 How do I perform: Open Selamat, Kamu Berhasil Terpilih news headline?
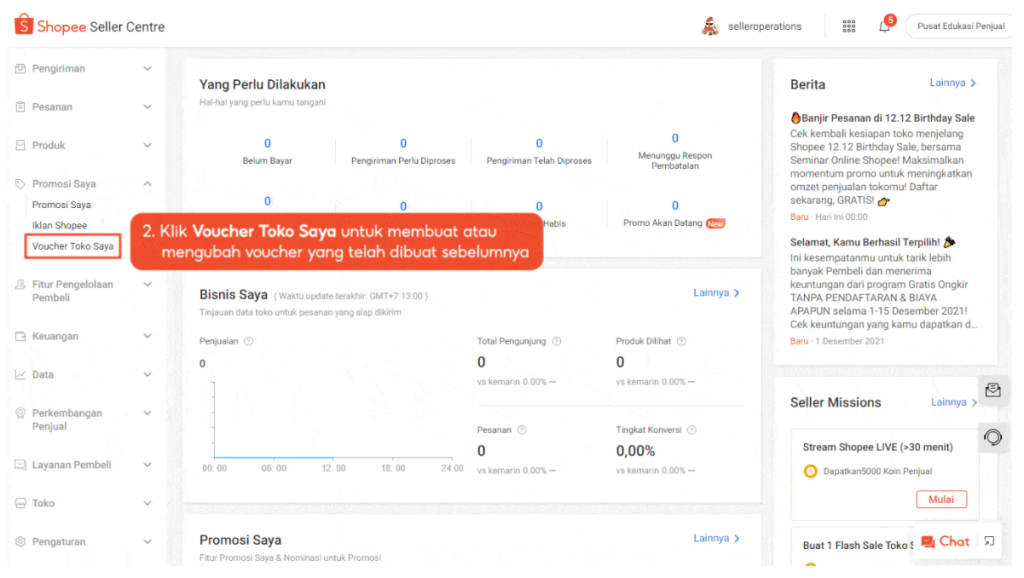tap(872, 242)
